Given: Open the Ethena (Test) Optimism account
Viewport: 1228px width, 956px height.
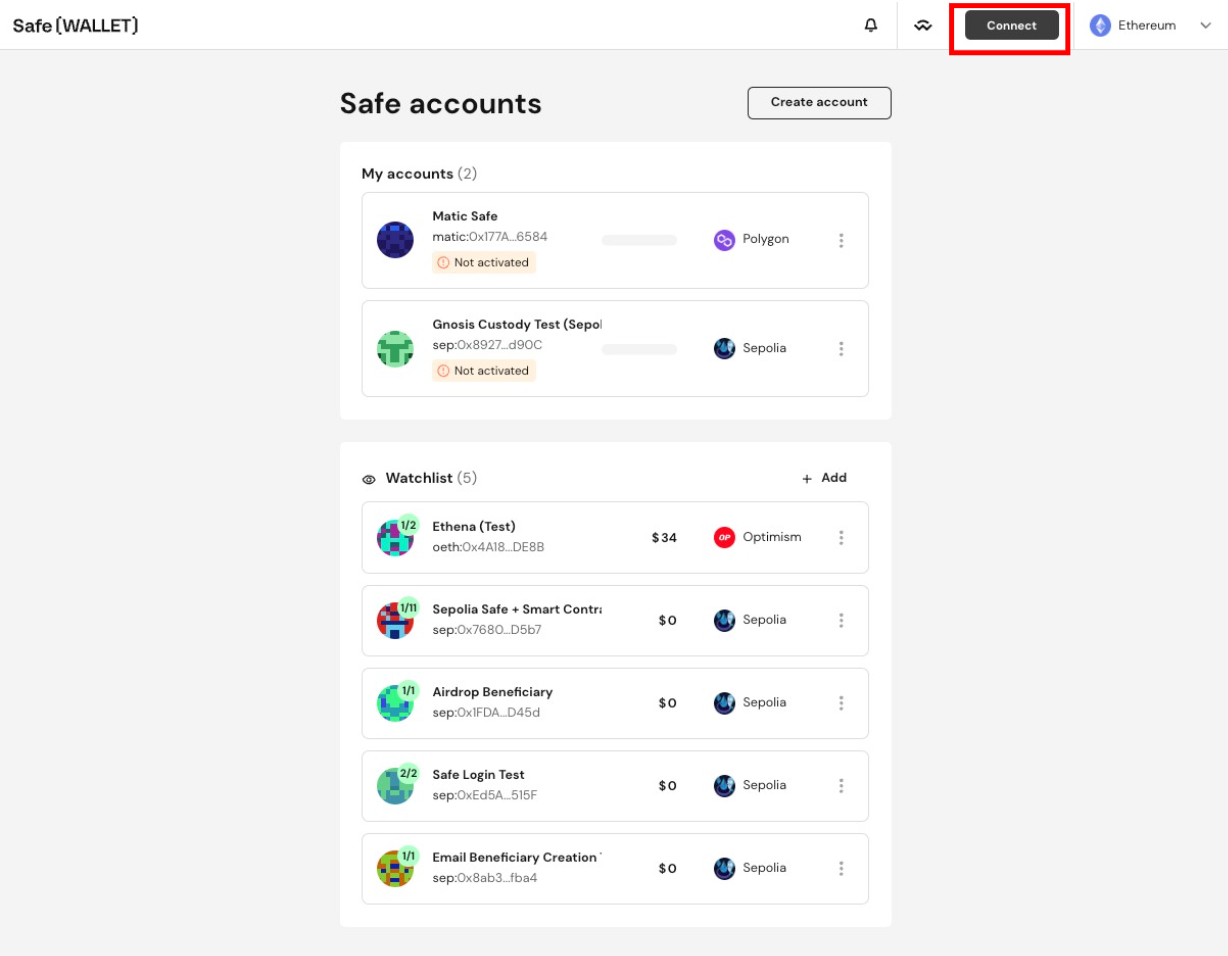Looking at the screenshot, I should coord(615,537).
